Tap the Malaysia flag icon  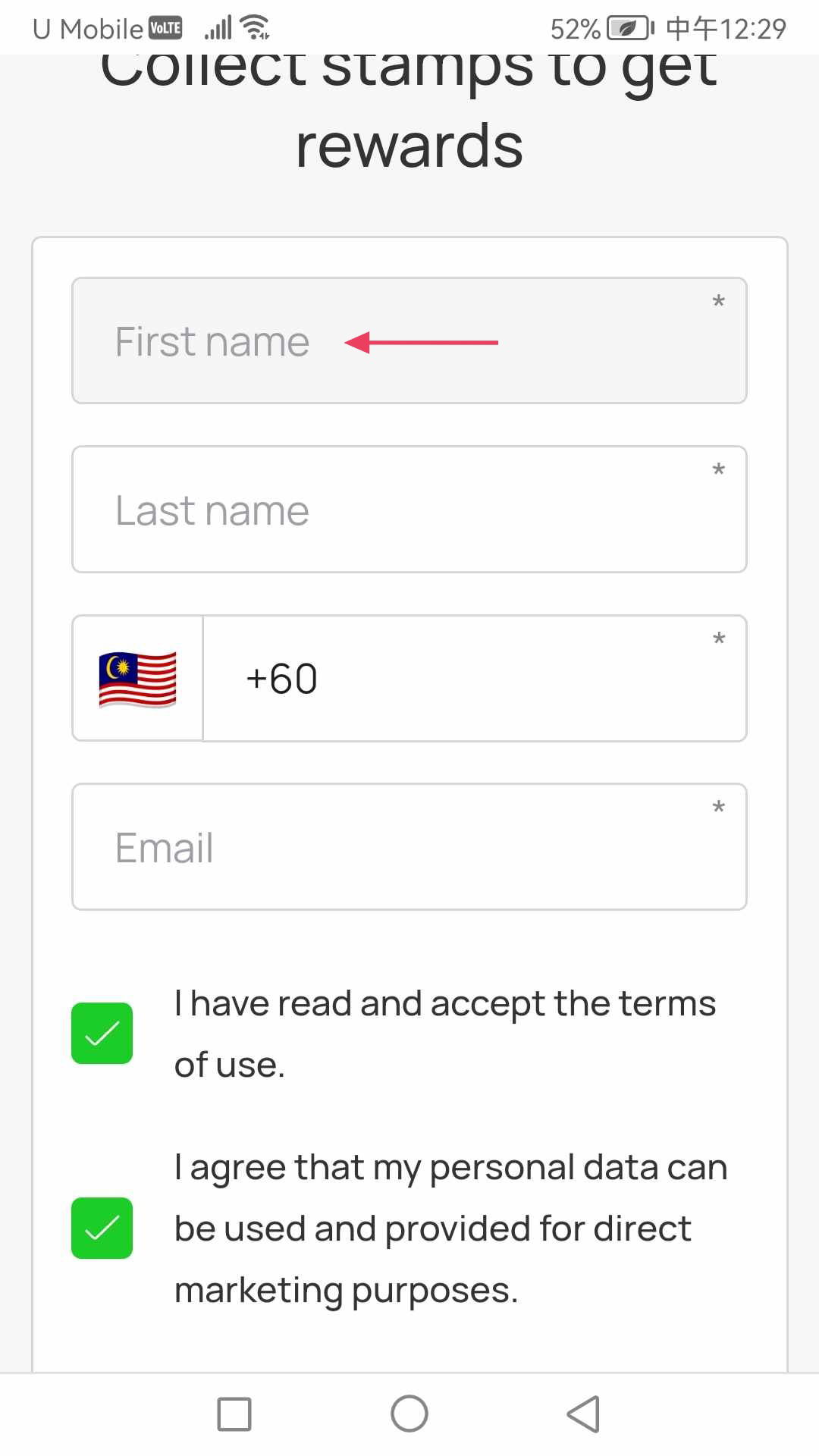pos(137,679)
